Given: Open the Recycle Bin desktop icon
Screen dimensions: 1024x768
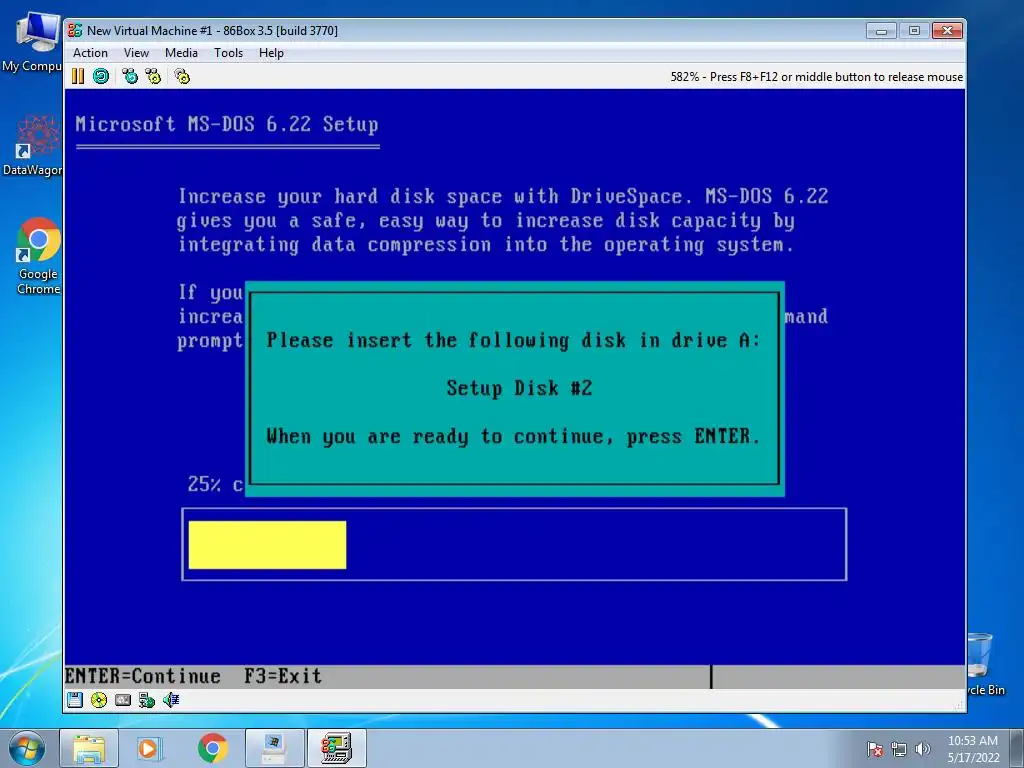Looking at the screenshot, I should point(985,663).
